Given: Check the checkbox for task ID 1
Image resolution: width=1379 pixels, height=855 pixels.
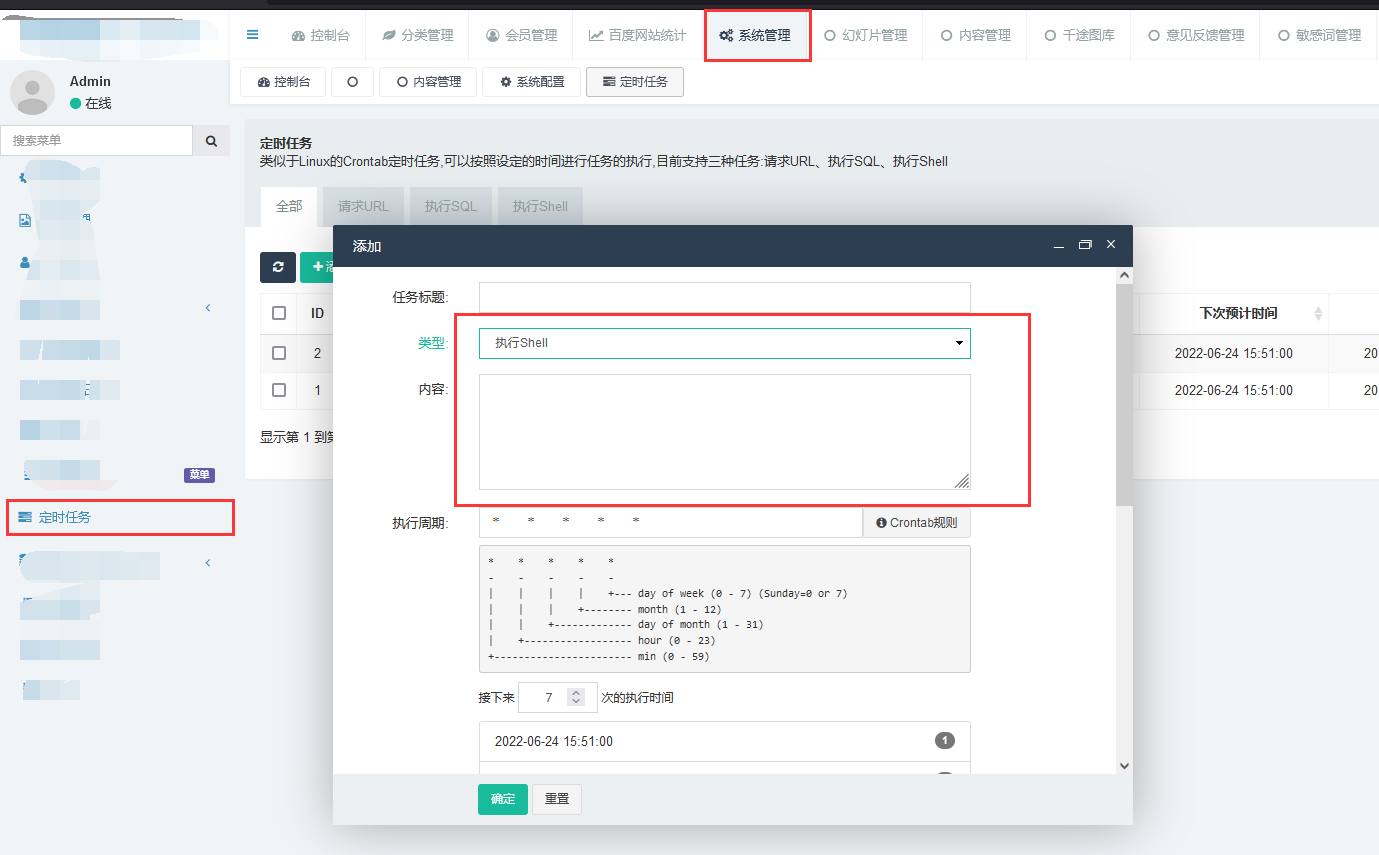Looking at the screenshot, I should point(277,390).
